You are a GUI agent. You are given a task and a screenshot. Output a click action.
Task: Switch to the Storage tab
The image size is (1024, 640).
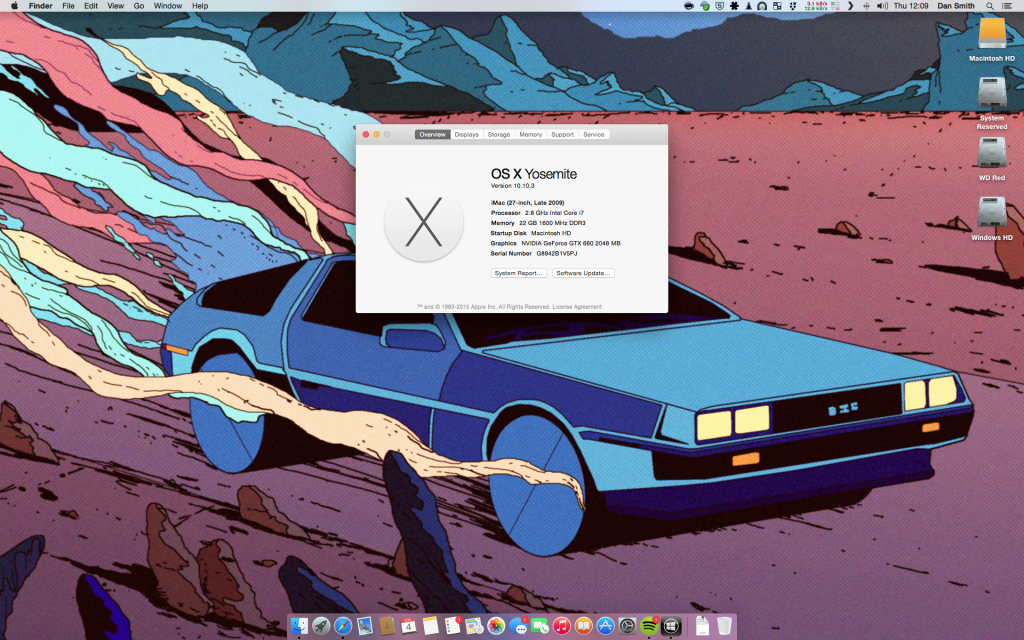[x=499, y=135]
